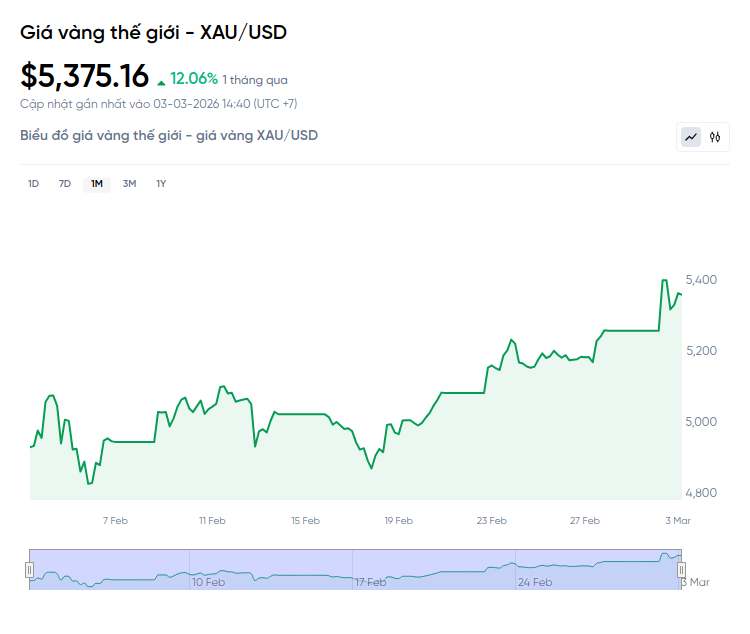The width and height of the screenshot is (750, 634).
Task: Select the 1M time range
Action: [97, 184]
